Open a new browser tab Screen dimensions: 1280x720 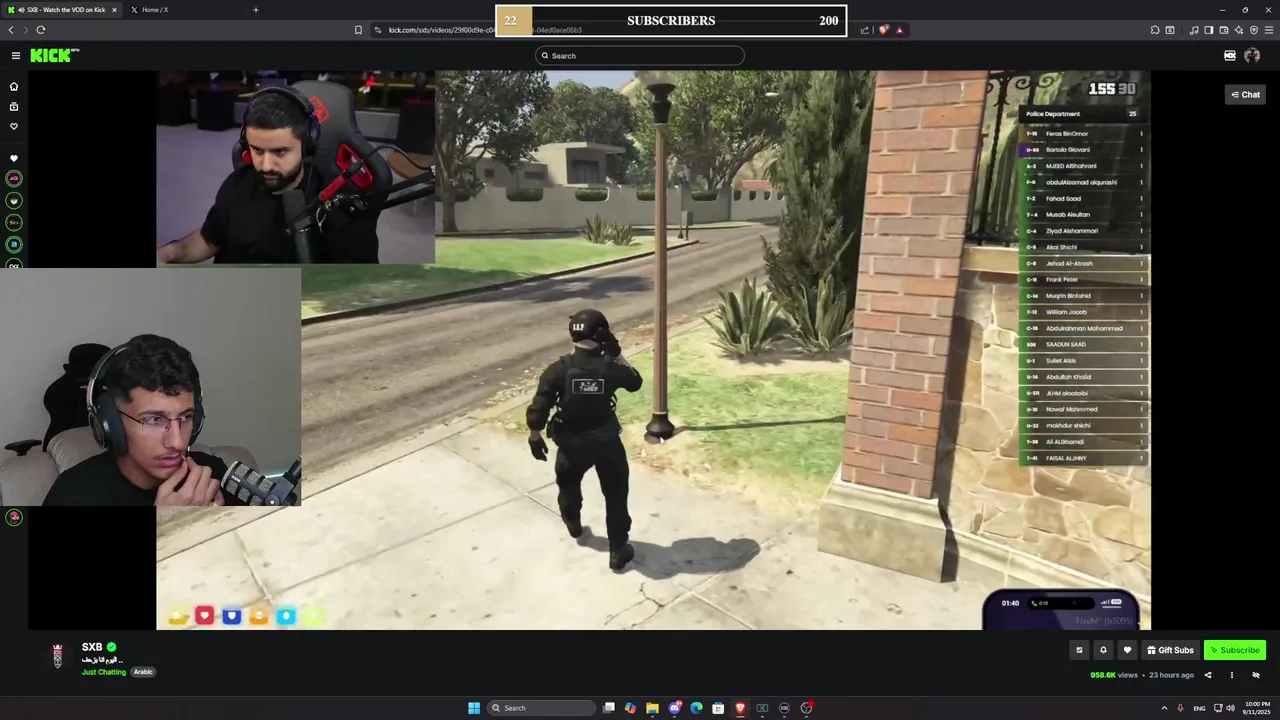pyautogui.click(x=256, y=10)
